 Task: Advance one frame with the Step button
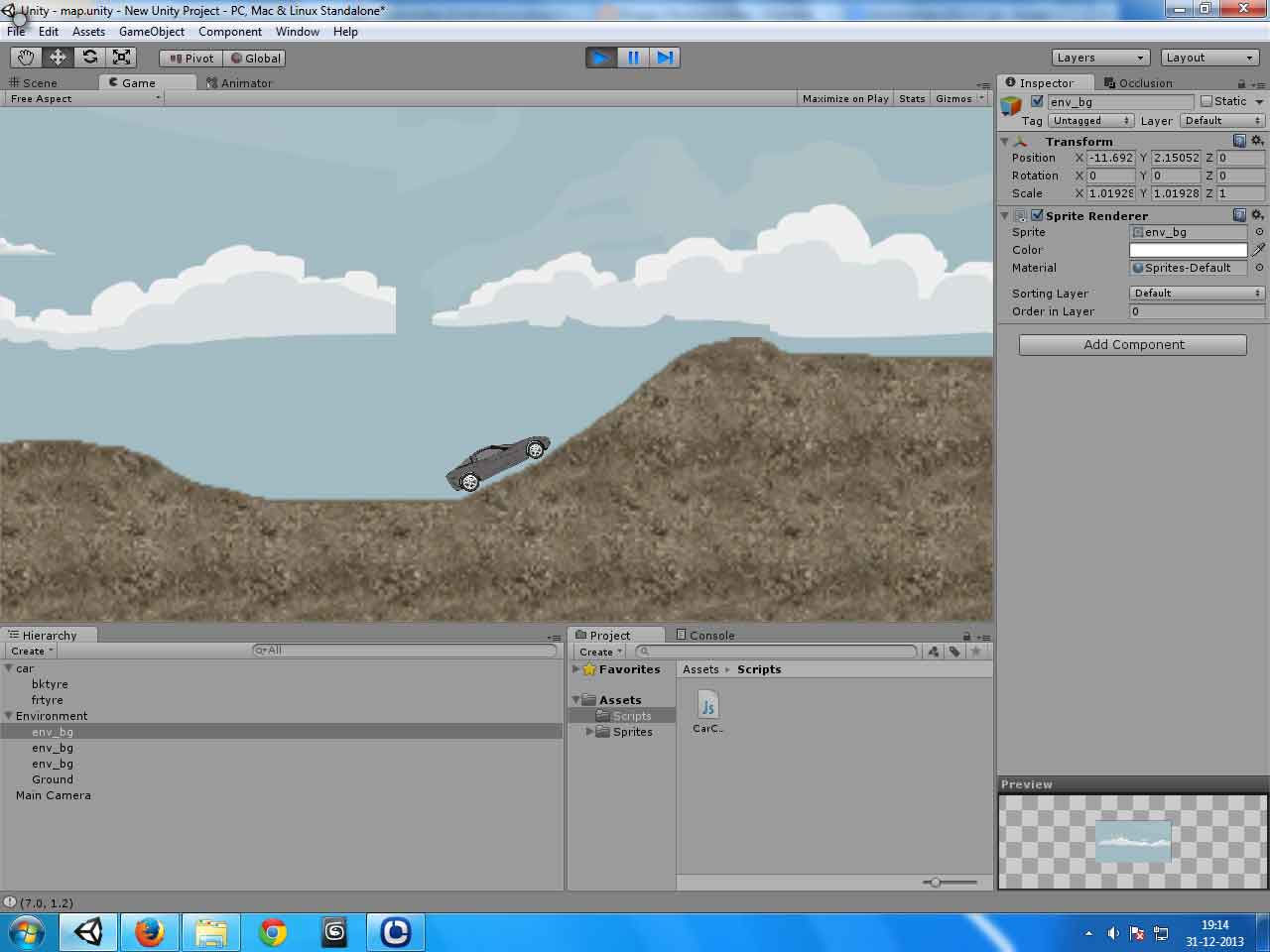(665, 58)
